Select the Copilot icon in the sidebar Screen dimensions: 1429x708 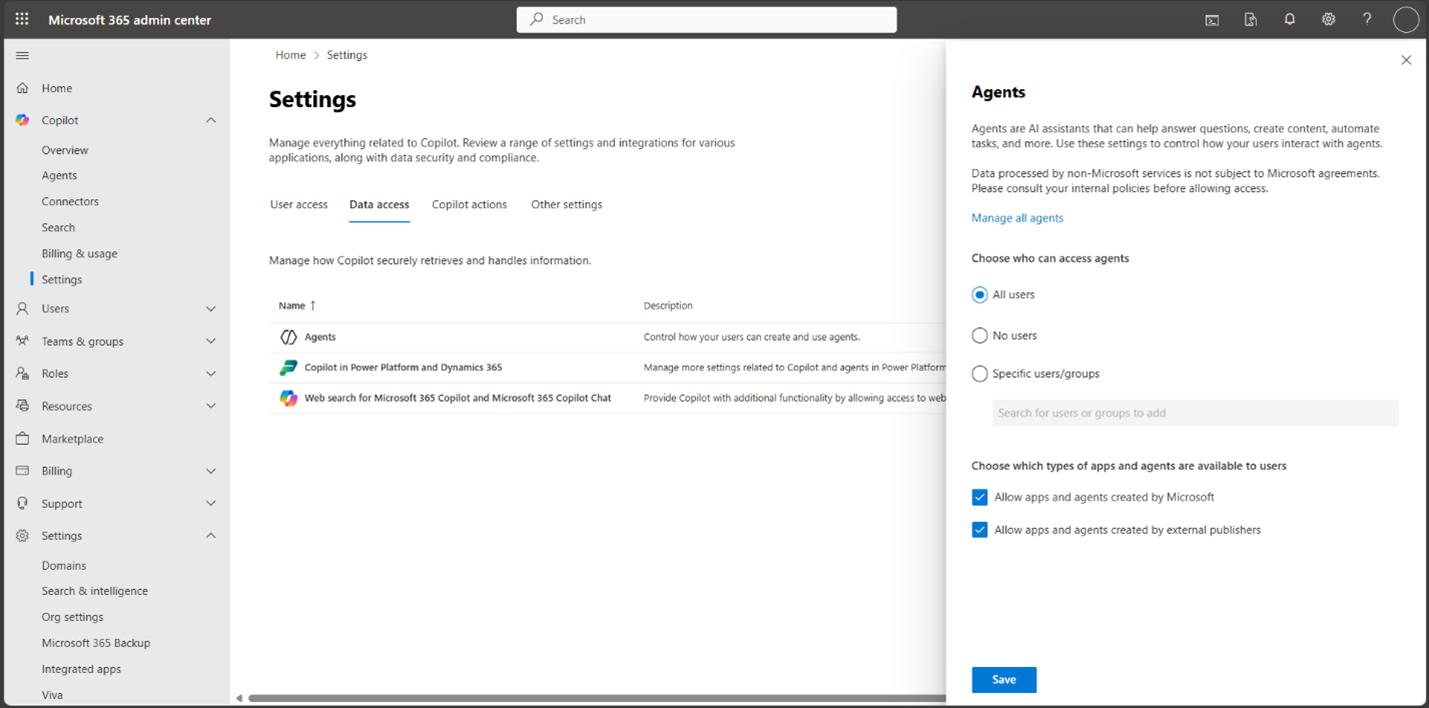click(x=22, y=119)
